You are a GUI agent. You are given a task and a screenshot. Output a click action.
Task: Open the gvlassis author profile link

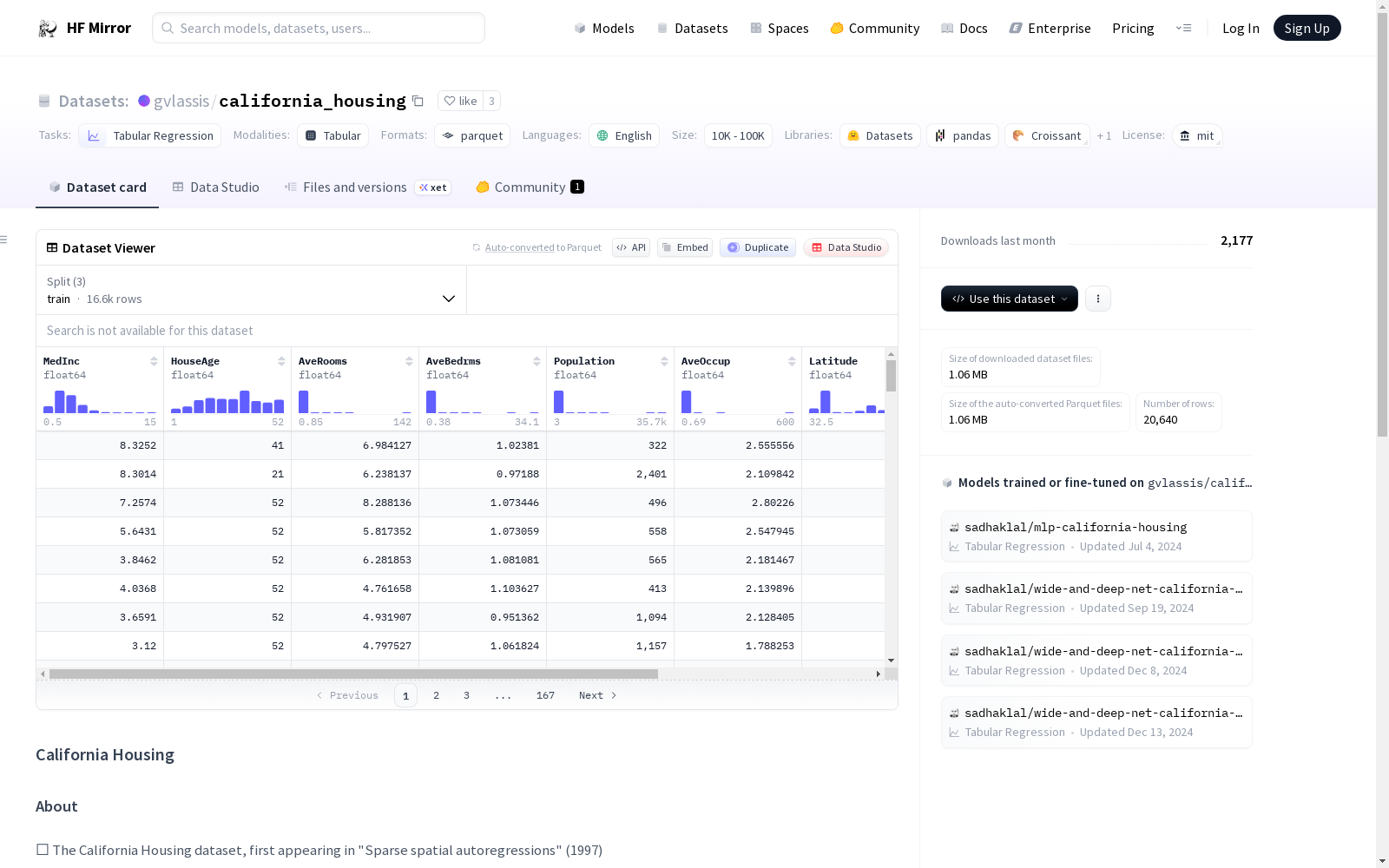click(x=181, y=101)
